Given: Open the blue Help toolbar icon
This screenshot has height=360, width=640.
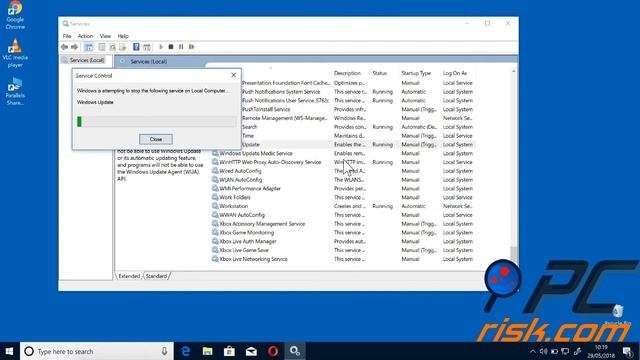Looking at the screenshot, I should (136, 47).
